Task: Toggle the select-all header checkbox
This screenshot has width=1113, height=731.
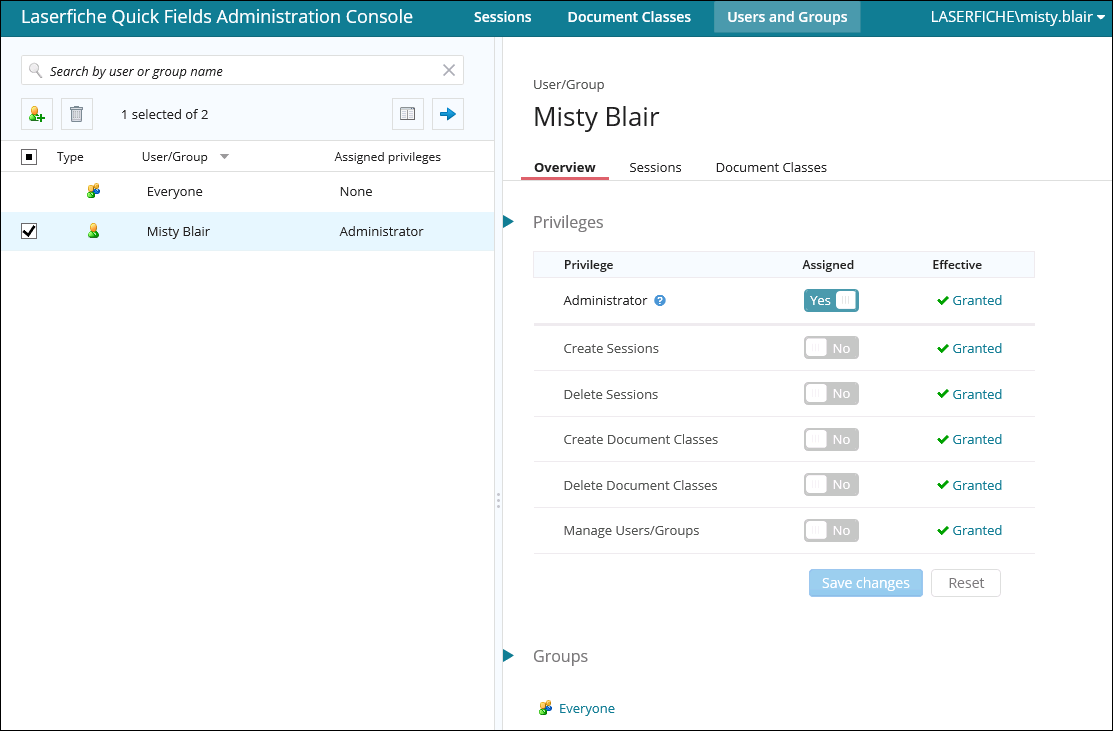Action: [x=29, y=156]
